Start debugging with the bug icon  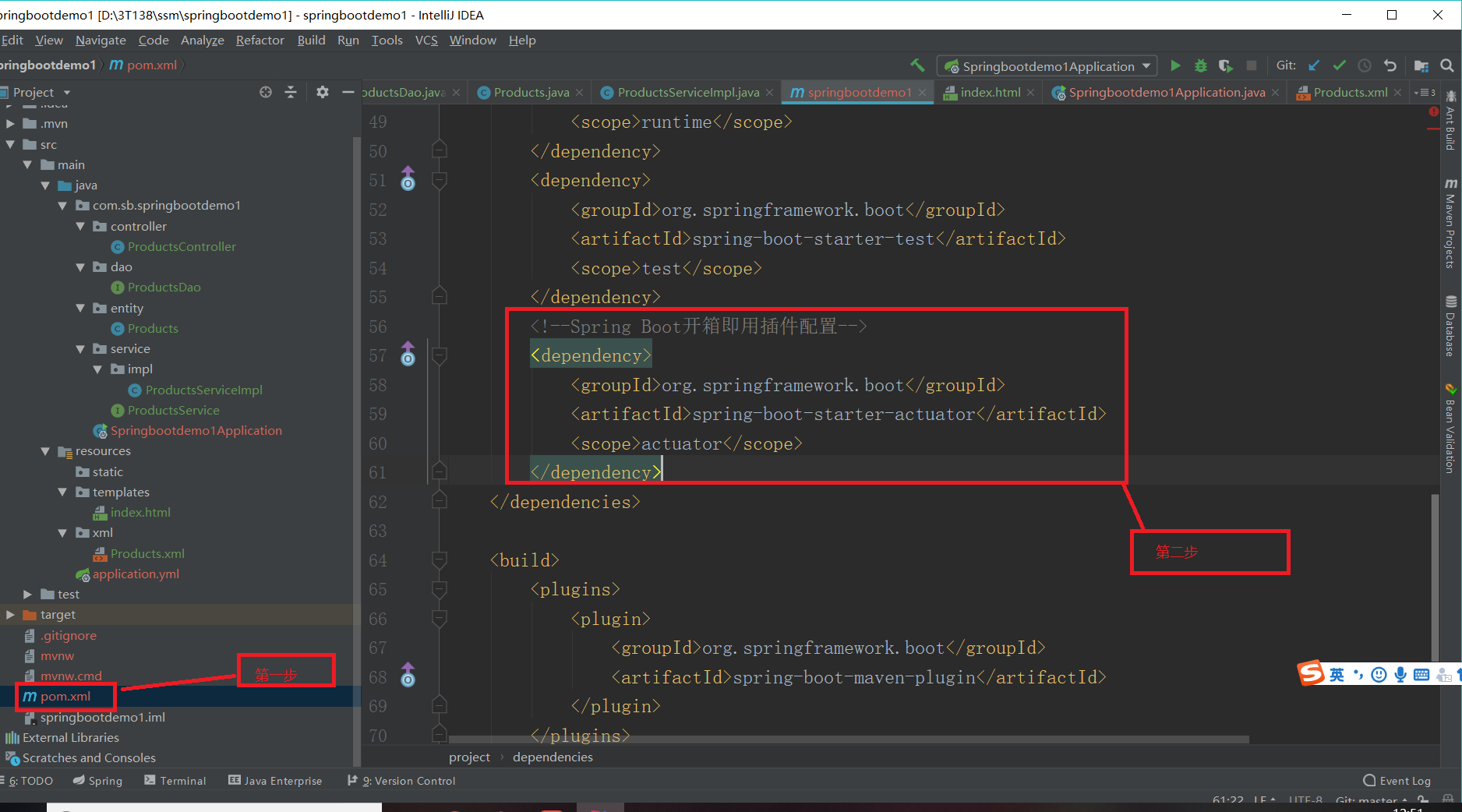[x=1200, y=65]
